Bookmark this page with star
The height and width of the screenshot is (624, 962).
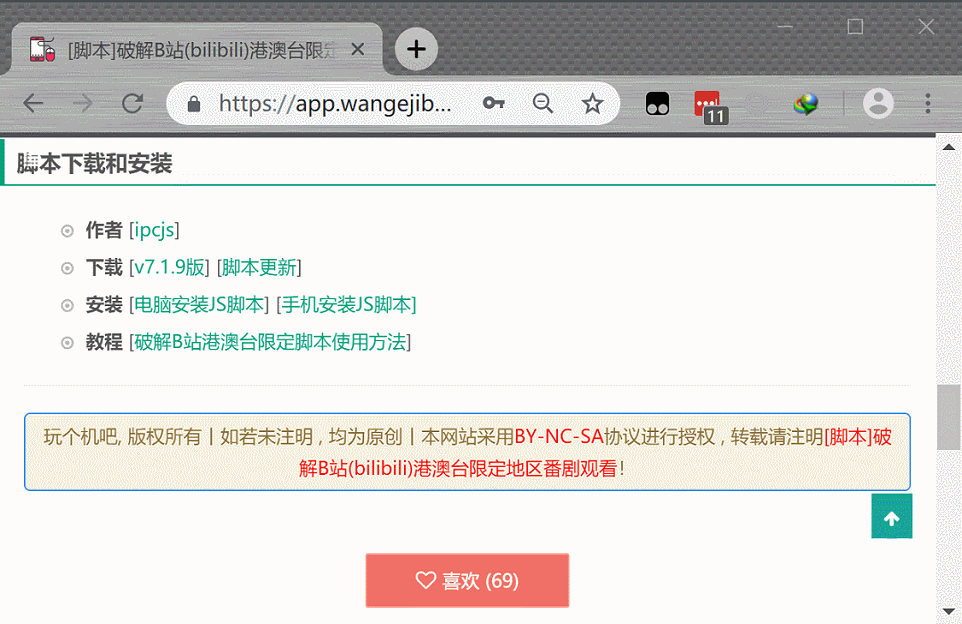click(592, 103)
